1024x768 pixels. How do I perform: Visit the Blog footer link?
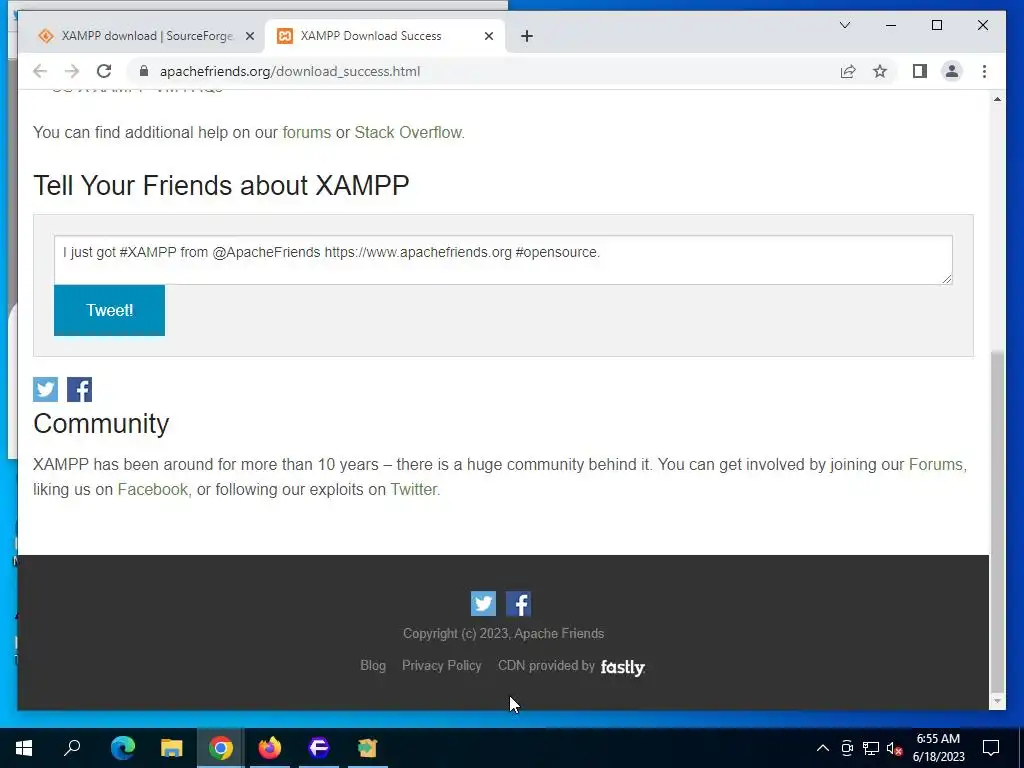pos(373,665)
